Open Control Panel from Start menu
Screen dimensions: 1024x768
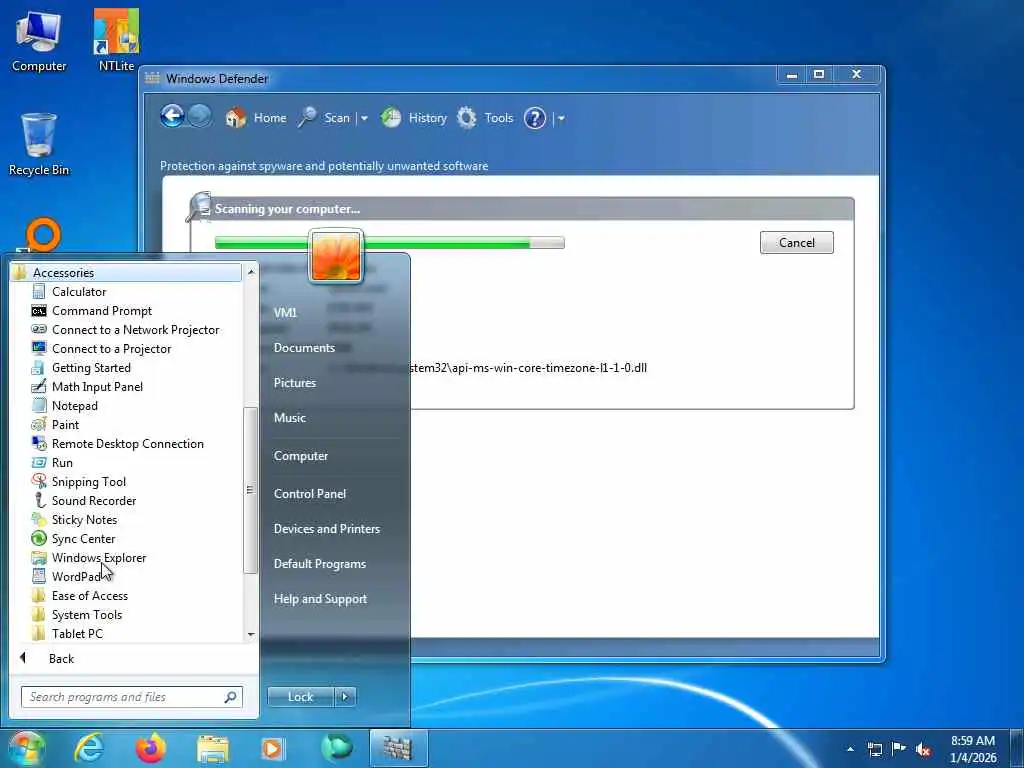coord(310,494)
